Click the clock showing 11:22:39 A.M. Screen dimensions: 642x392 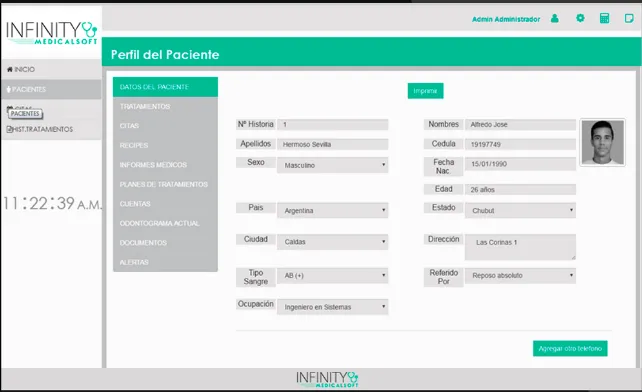52,203
